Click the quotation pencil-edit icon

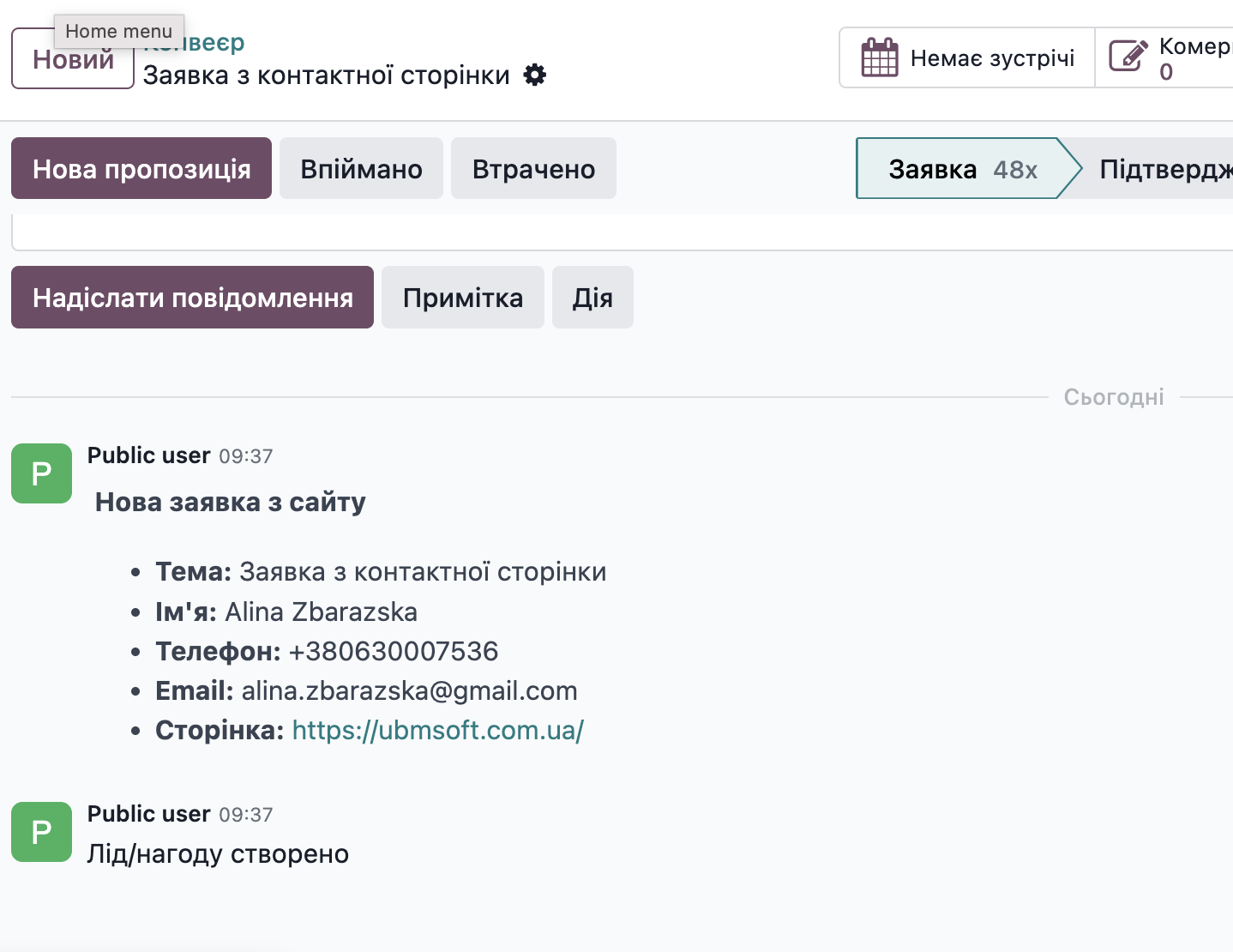1128,57
